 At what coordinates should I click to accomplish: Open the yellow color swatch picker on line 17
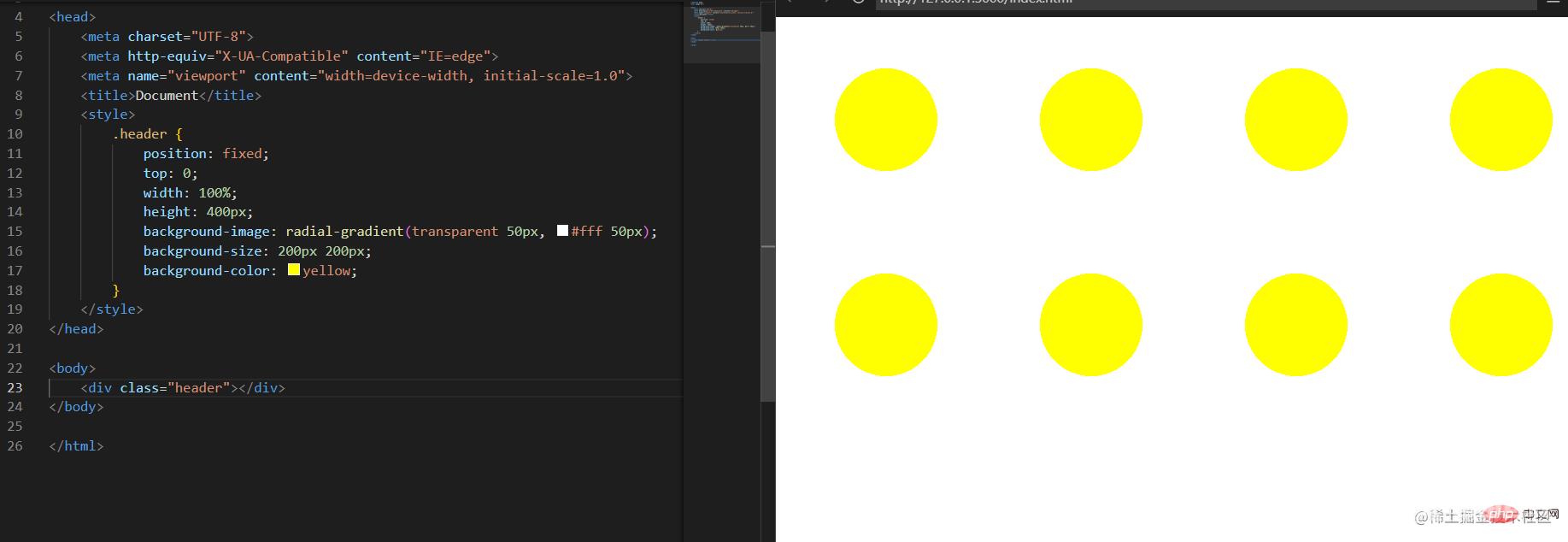(294, 270)
